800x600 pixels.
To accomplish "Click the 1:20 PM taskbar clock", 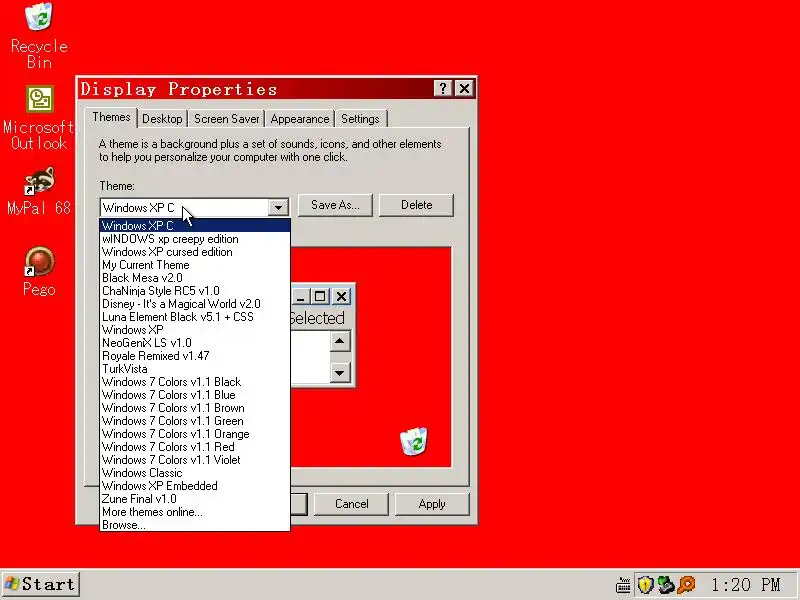I will 745,585.
